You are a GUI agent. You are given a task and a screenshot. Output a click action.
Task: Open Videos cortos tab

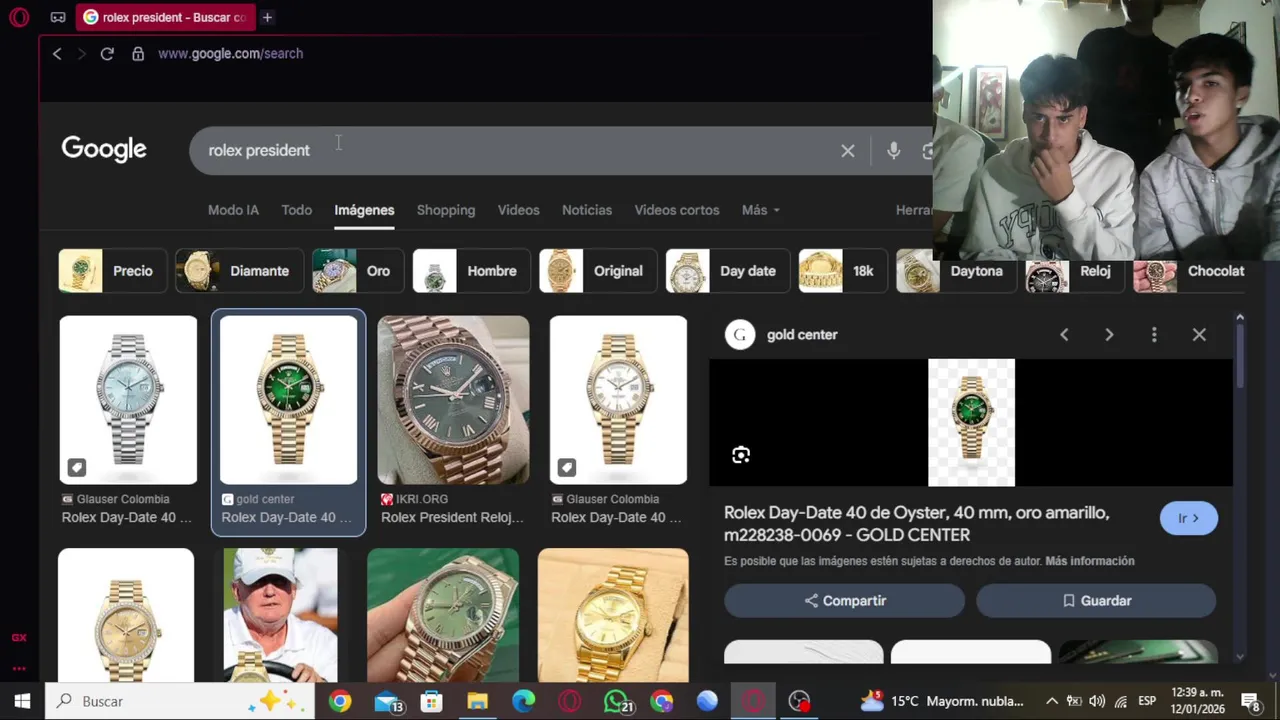[x=677, y=210]
